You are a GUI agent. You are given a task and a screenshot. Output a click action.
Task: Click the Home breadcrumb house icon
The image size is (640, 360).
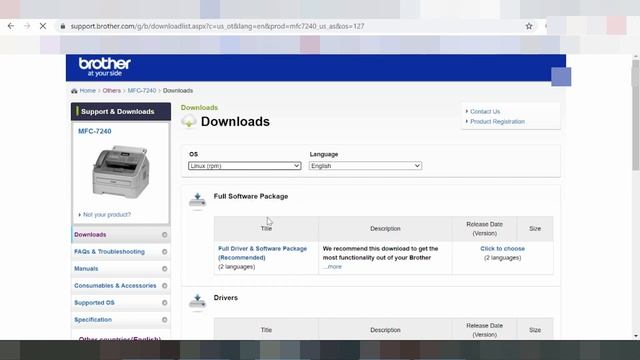74,91
